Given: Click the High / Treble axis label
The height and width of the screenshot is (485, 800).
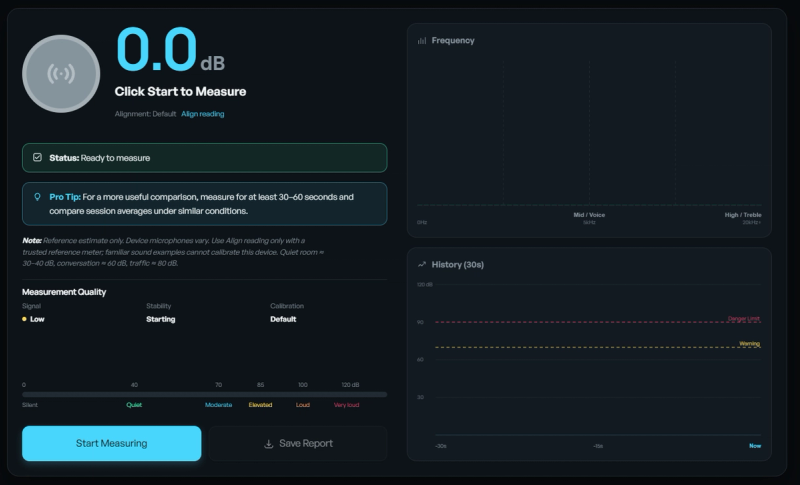Looking at the screenshot, I should (x=743, y=215).
